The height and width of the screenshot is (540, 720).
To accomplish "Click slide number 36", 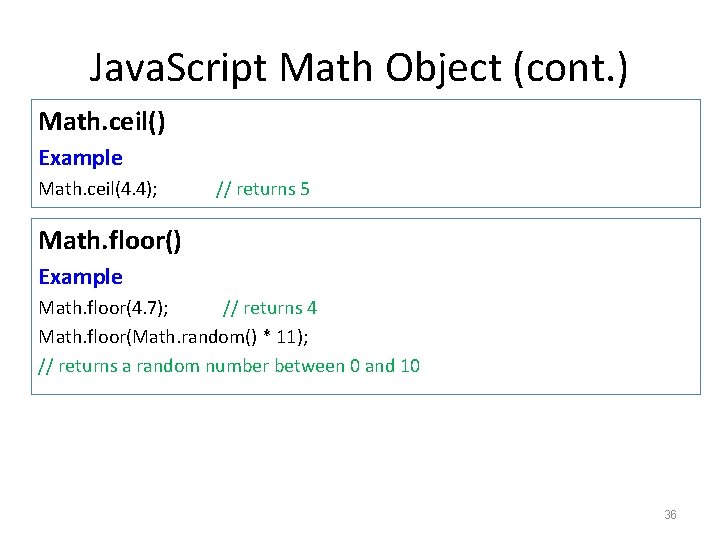I will tap(670, 515).
